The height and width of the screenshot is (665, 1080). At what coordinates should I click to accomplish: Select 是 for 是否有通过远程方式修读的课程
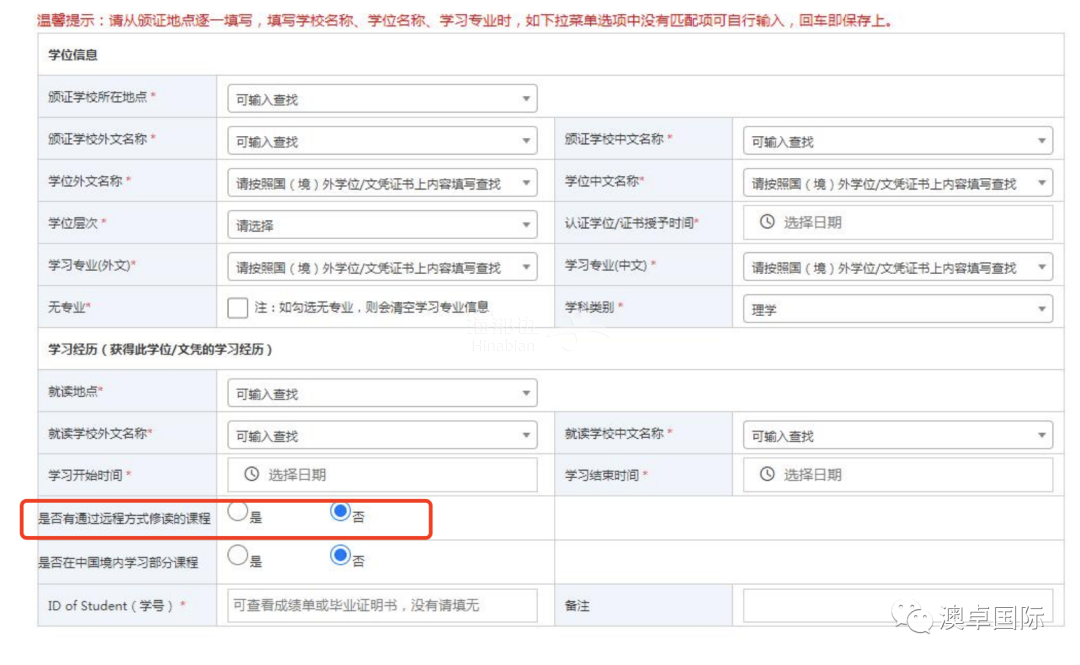[x=237, y=512]
